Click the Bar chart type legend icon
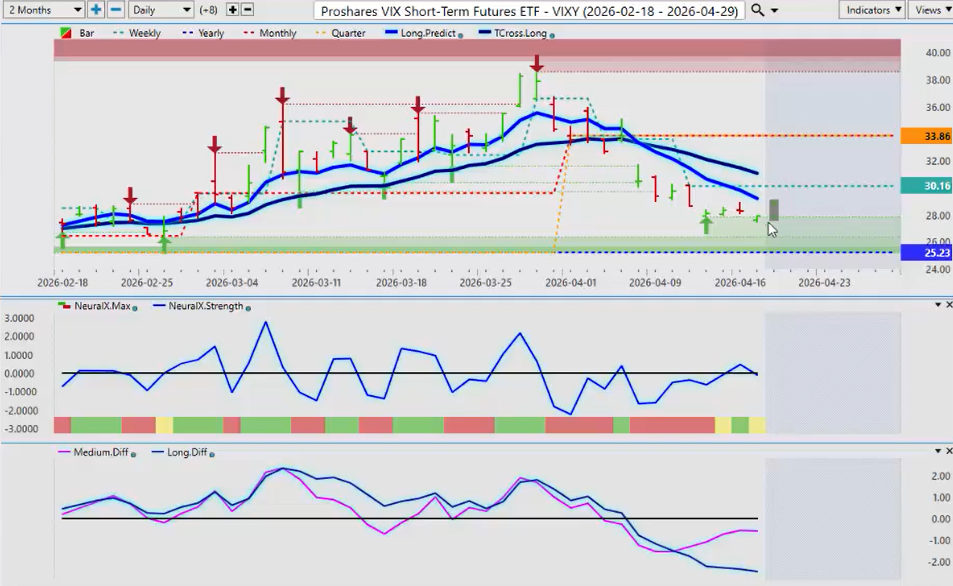Image resolution: width=953 pixels, height=586 pixels. point(68,33)
